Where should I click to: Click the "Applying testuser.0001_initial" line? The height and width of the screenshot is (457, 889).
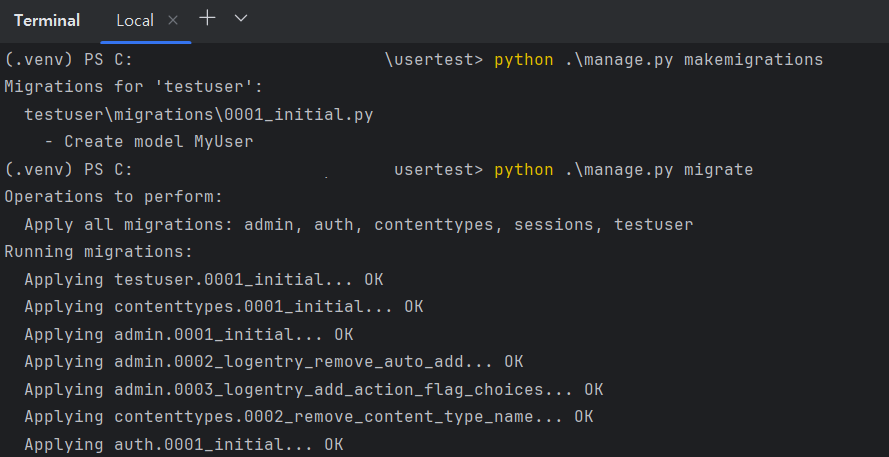pyautogui.click(x=203, y=279)
